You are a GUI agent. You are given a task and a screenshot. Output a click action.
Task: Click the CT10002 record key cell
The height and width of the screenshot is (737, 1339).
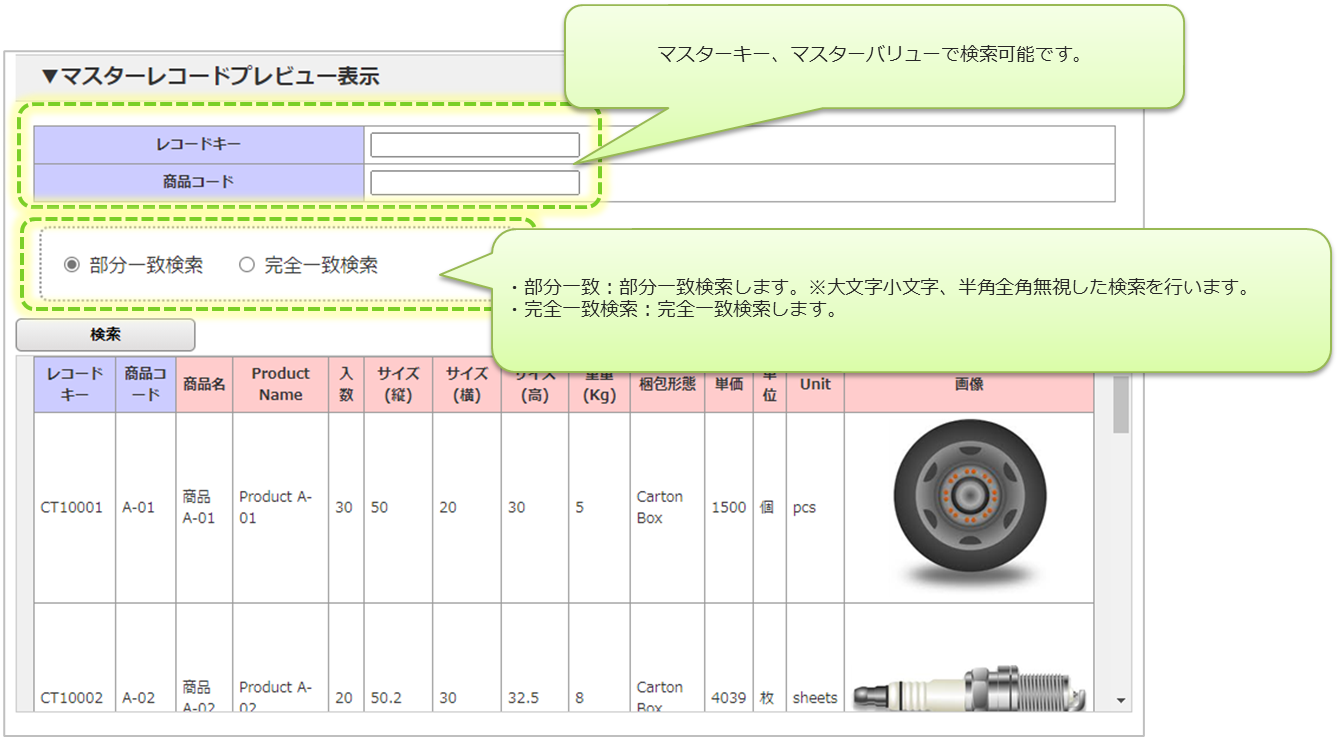click(72, 698)
